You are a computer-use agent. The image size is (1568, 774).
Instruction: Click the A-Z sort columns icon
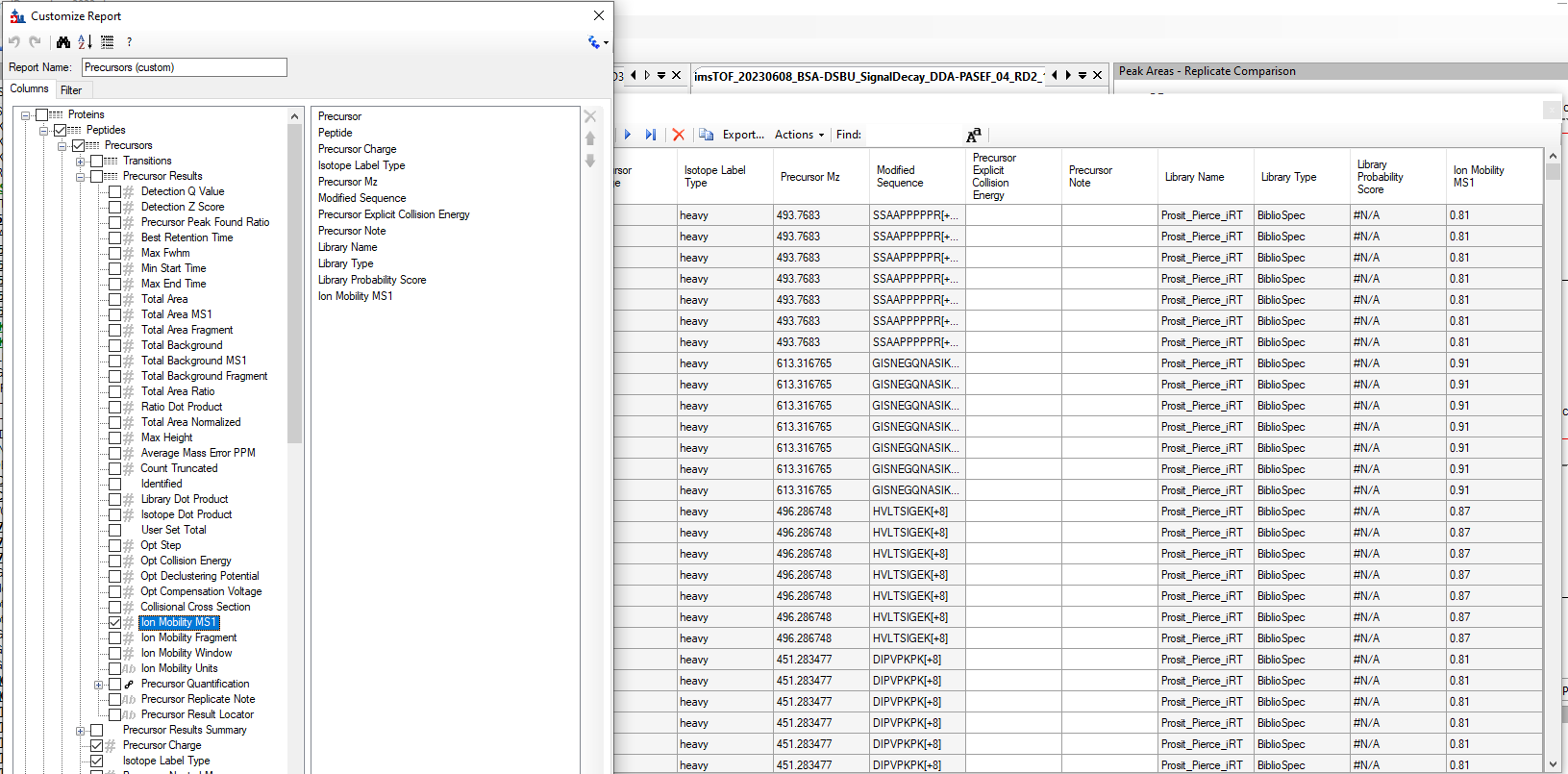click(86, 42)
